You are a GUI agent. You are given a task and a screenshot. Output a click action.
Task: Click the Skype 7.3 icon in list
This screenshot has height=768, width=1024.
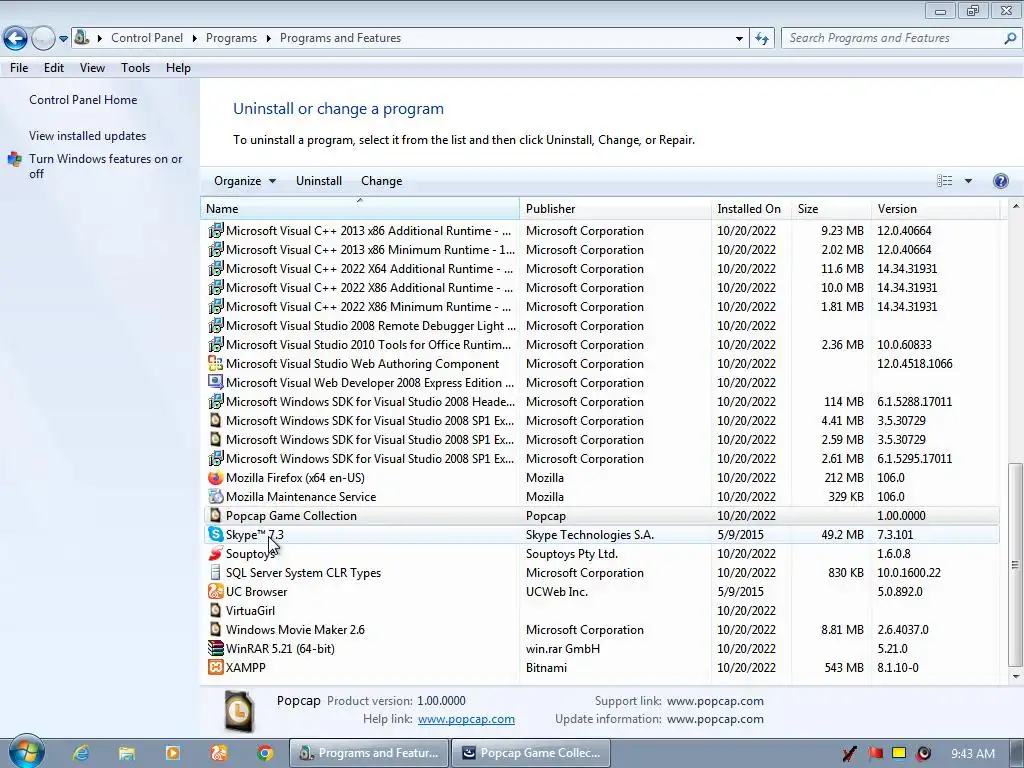pos(215,534)
